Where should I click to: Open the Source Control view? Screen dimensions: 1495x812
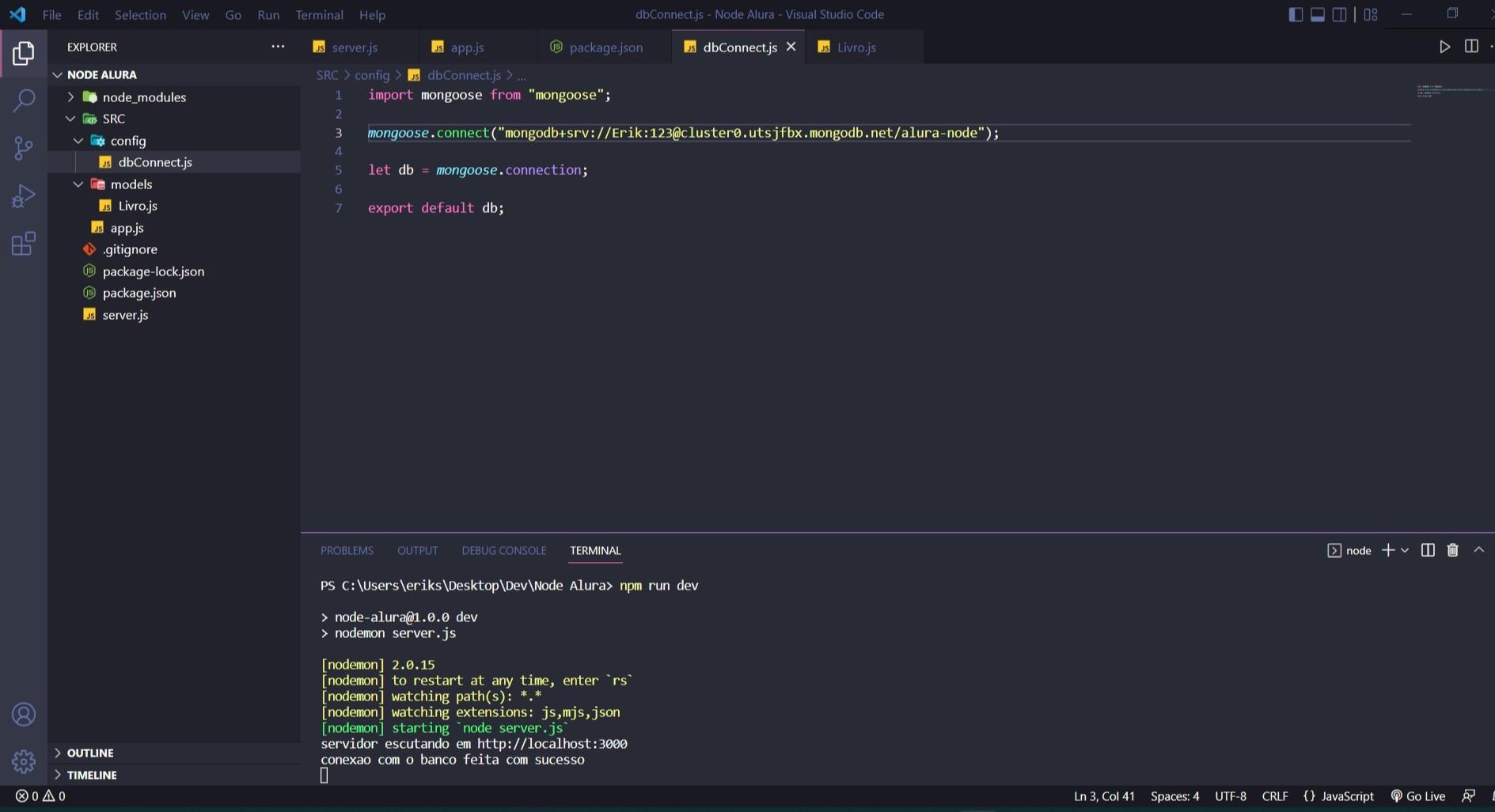[x=24, y=148]
